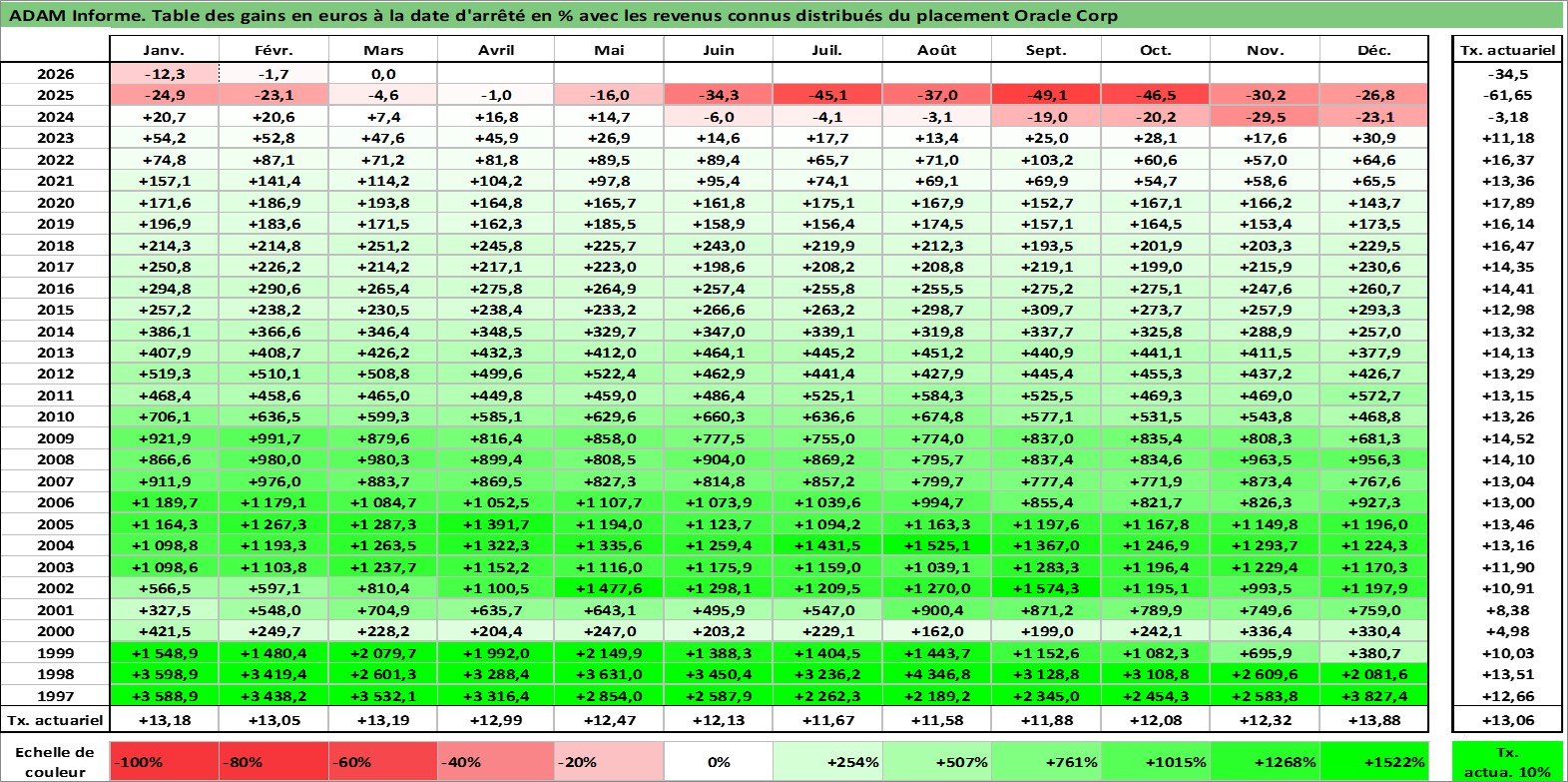Select the 'Juin' column header
The width and height of the screenshot is (1568, 782).
tap(718, 50)
